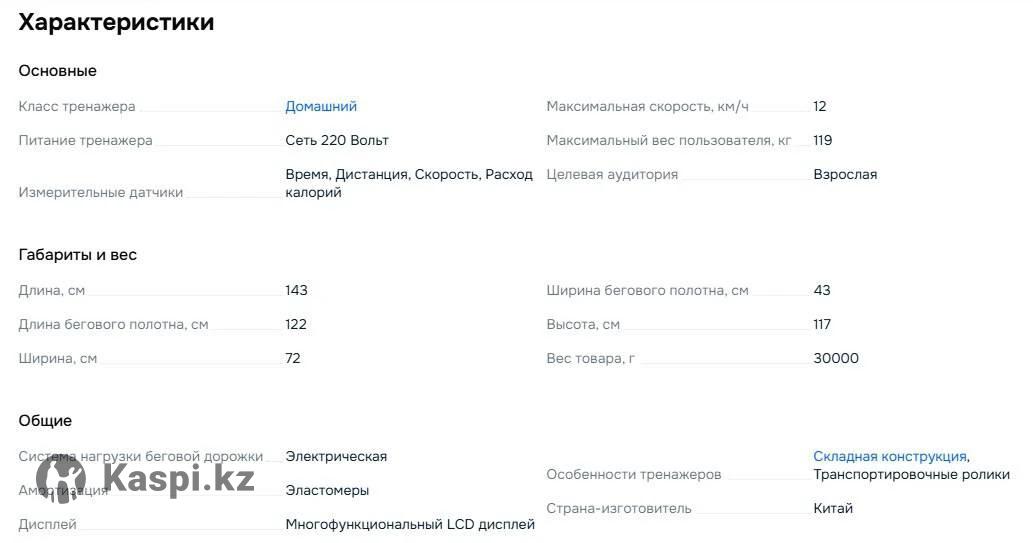
Task: Select the product weight value 30000
Action: pyautogui.click(x=836, y=358)
